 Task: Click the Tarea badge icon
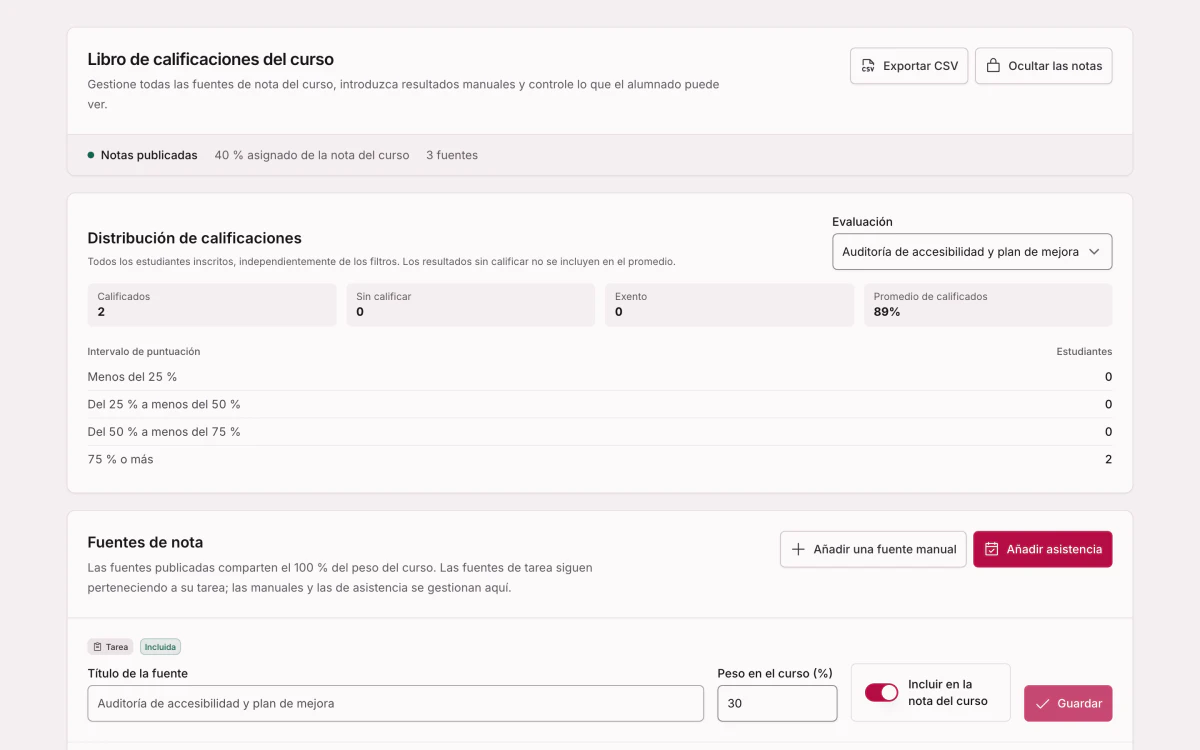point(97,647)
